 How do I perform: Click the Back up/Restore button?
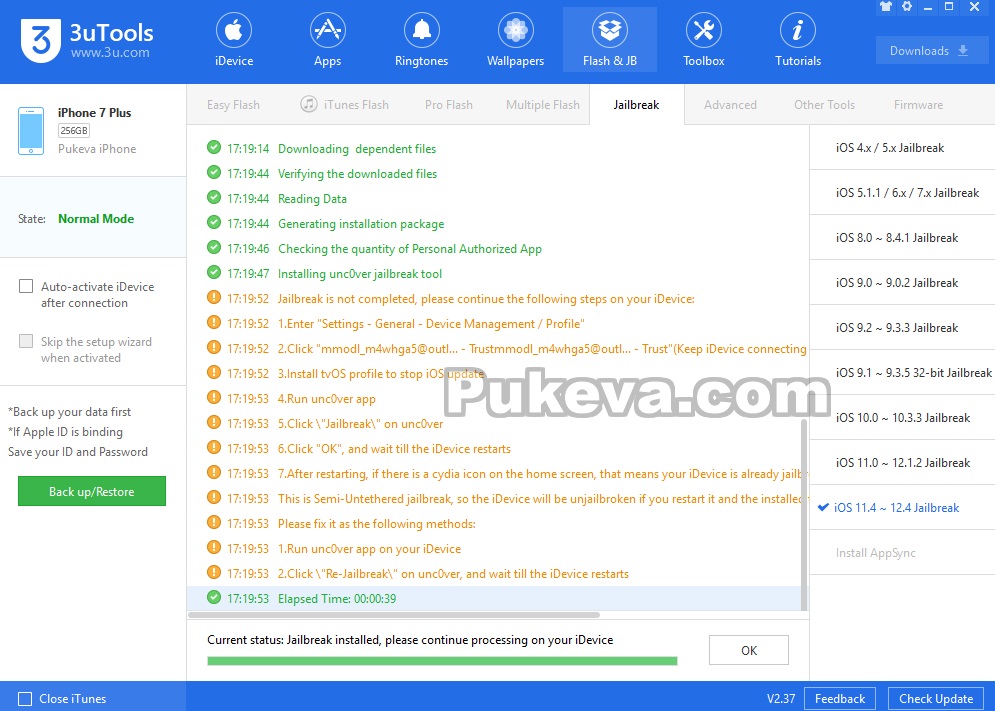coord(91,491)
